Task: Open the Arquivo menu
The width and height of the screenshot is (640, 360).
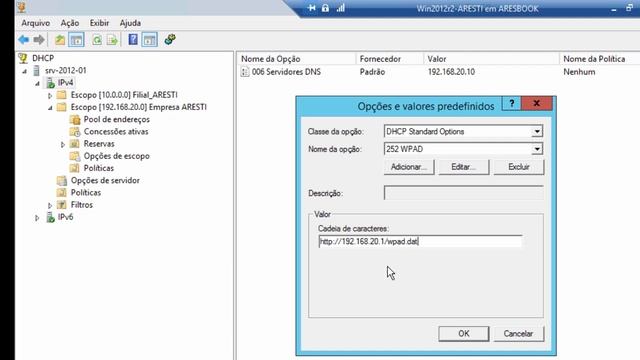Action: 36,23
